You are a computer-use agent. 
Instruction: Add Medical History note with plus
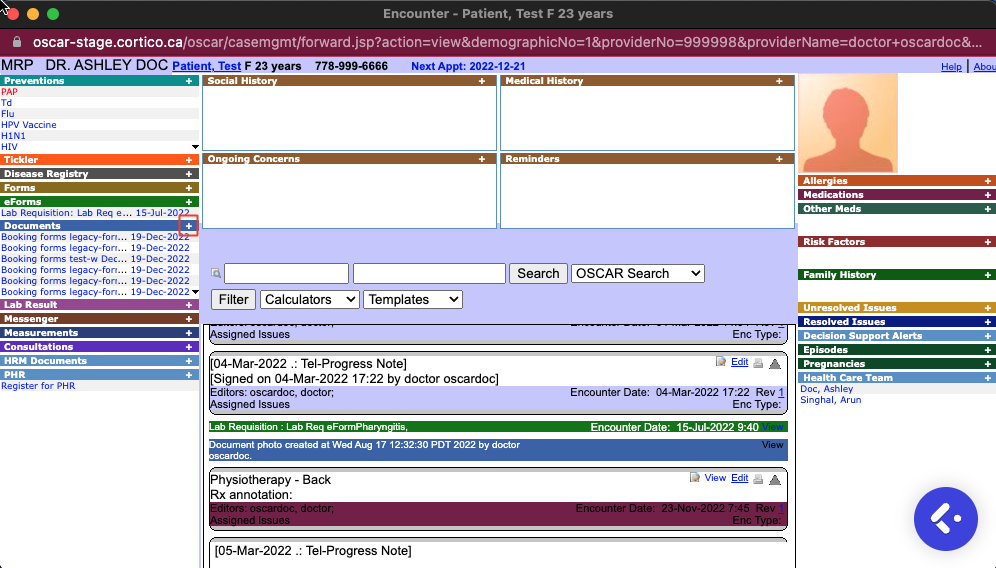click(x=779, y=81)
